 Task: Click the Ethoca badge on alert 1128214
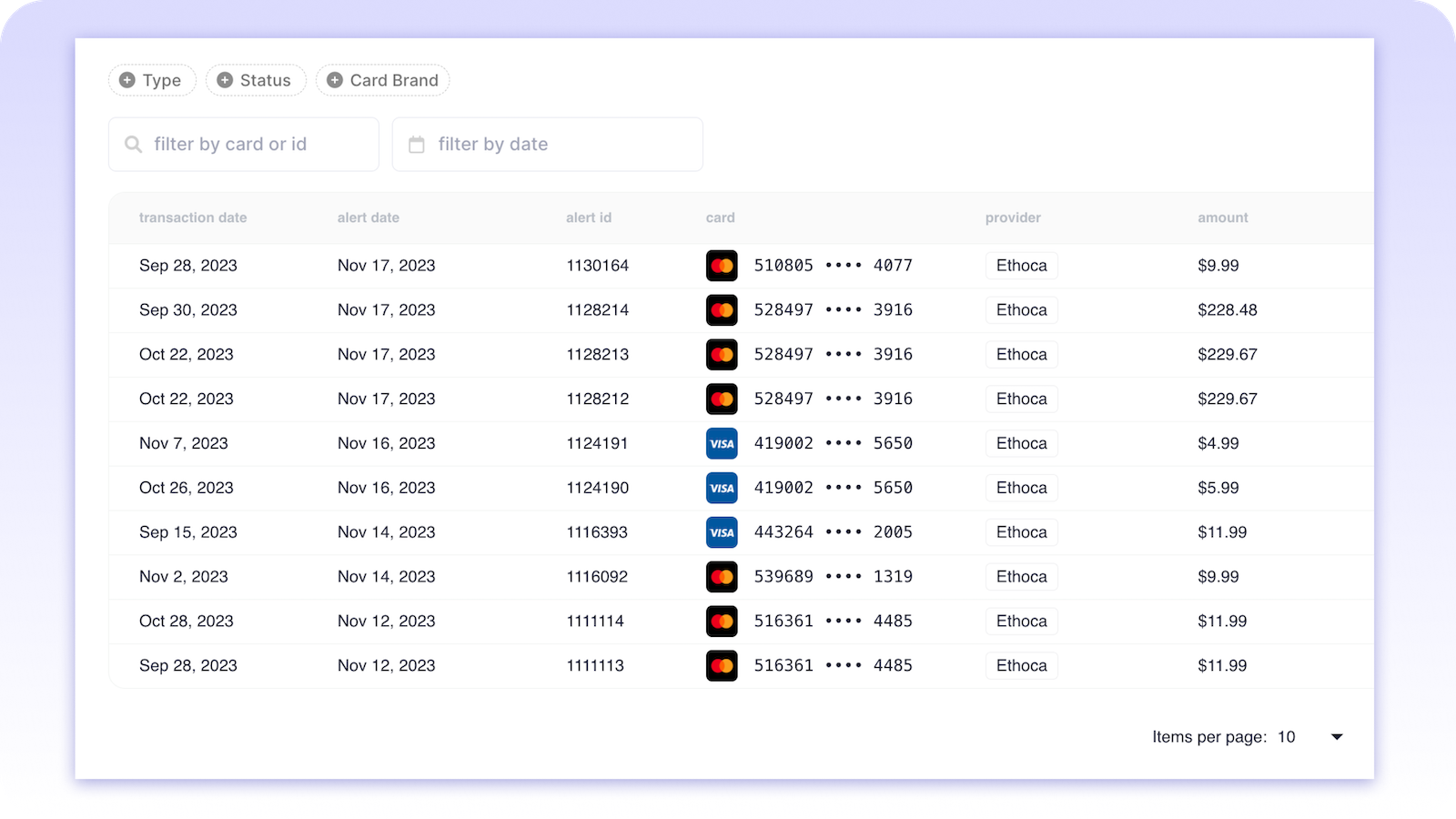click(x=1021, y=309)
